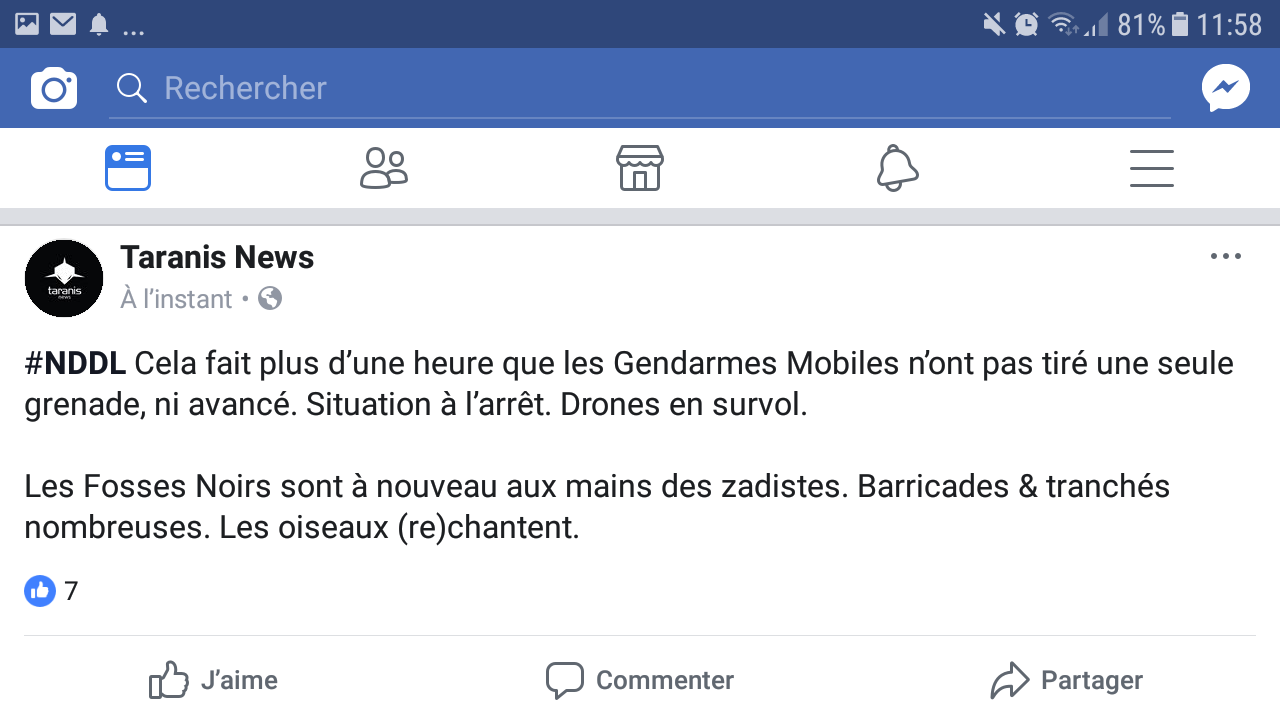Open Taranis News profile picture
This screenshot has width=1280, height=720.
coord(64,279)
